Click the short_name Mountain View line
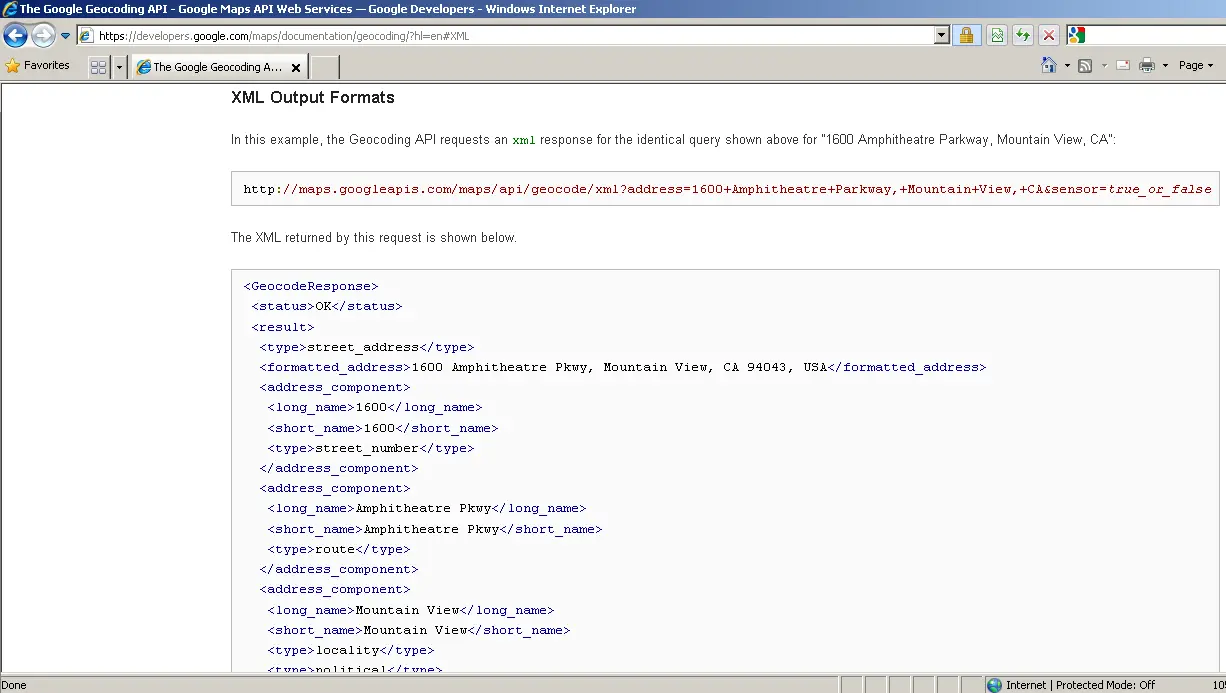The image size is (1226, 693). pyautogui.click(x=419, y=630)
